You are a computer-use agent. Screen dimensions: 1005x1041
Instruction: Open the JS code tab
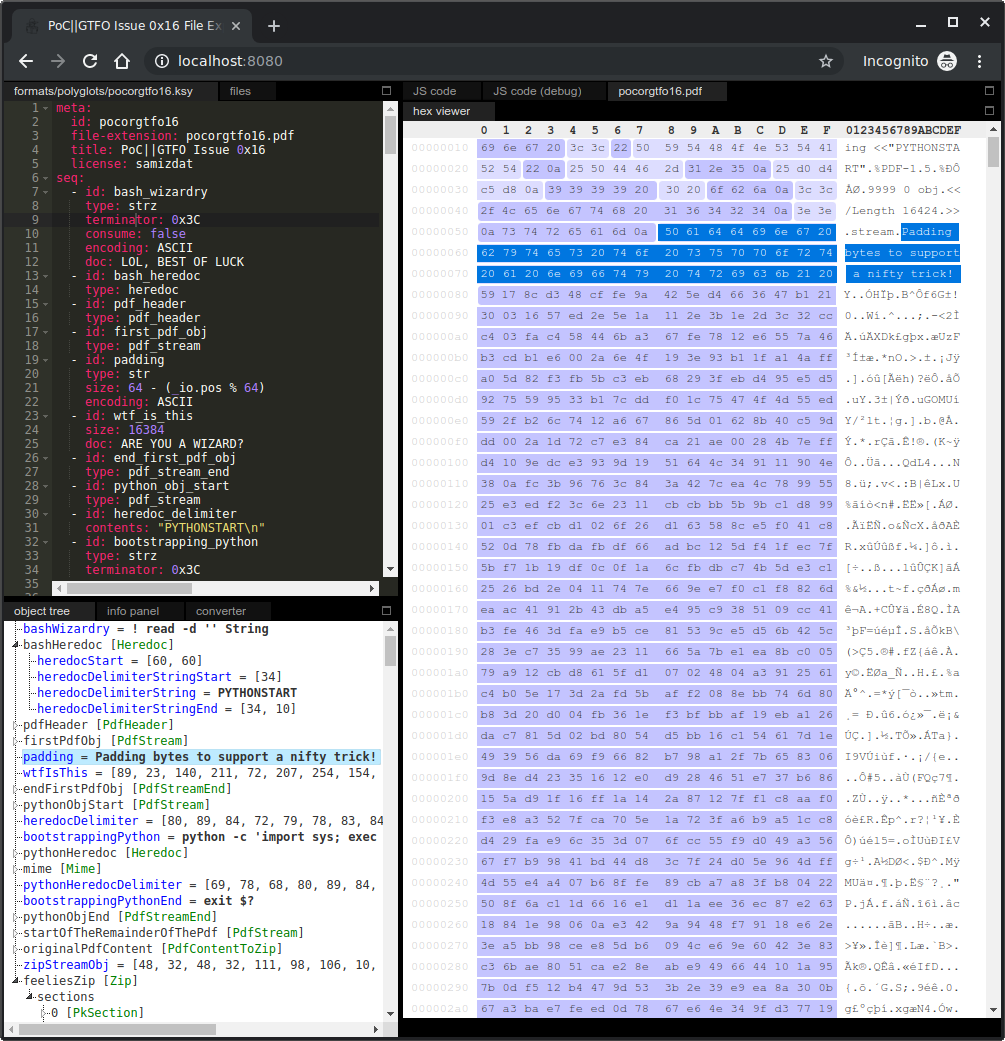click(x=435, y=91)
